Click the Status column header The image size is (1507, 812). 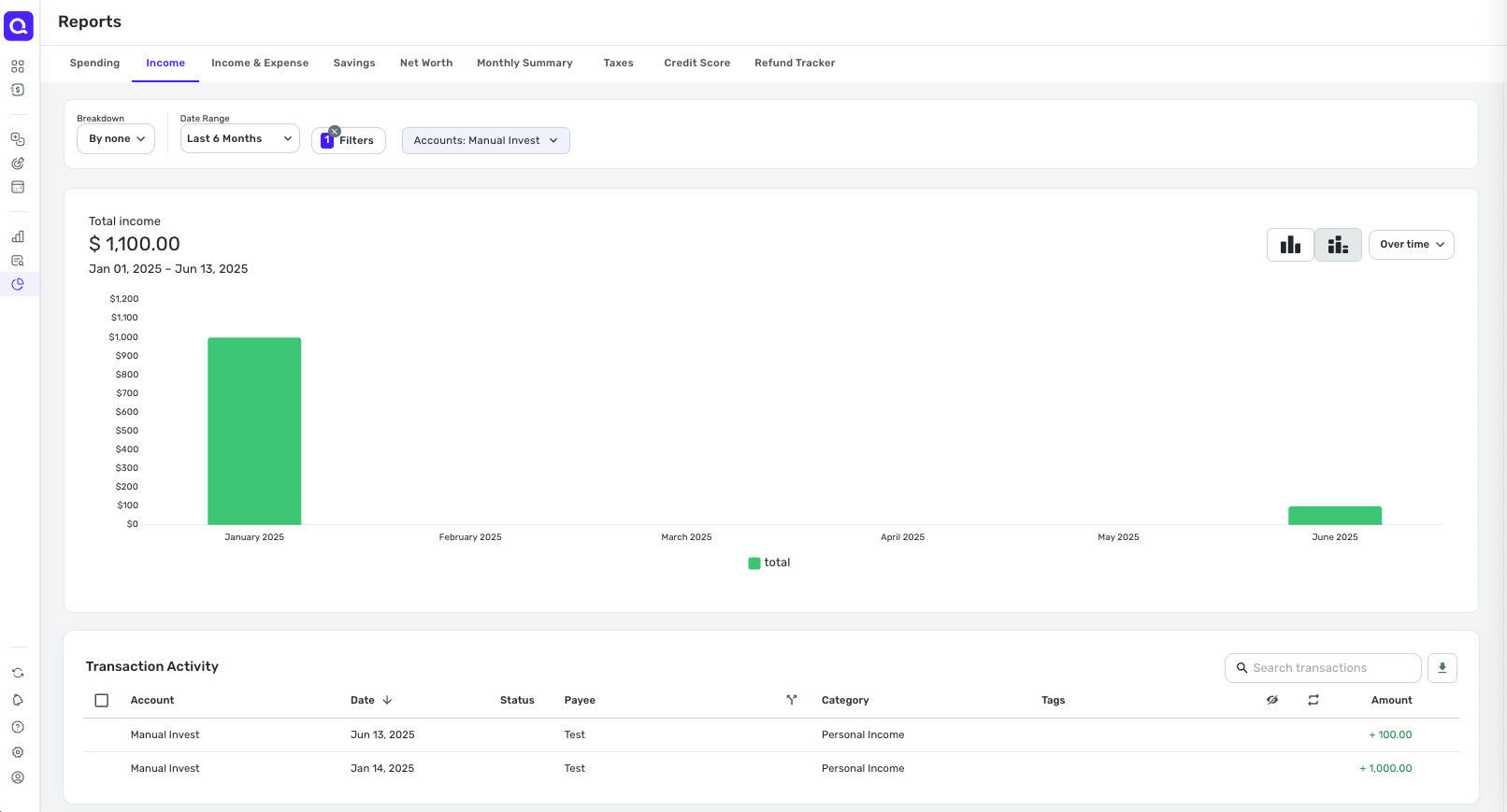coord(517,700)
